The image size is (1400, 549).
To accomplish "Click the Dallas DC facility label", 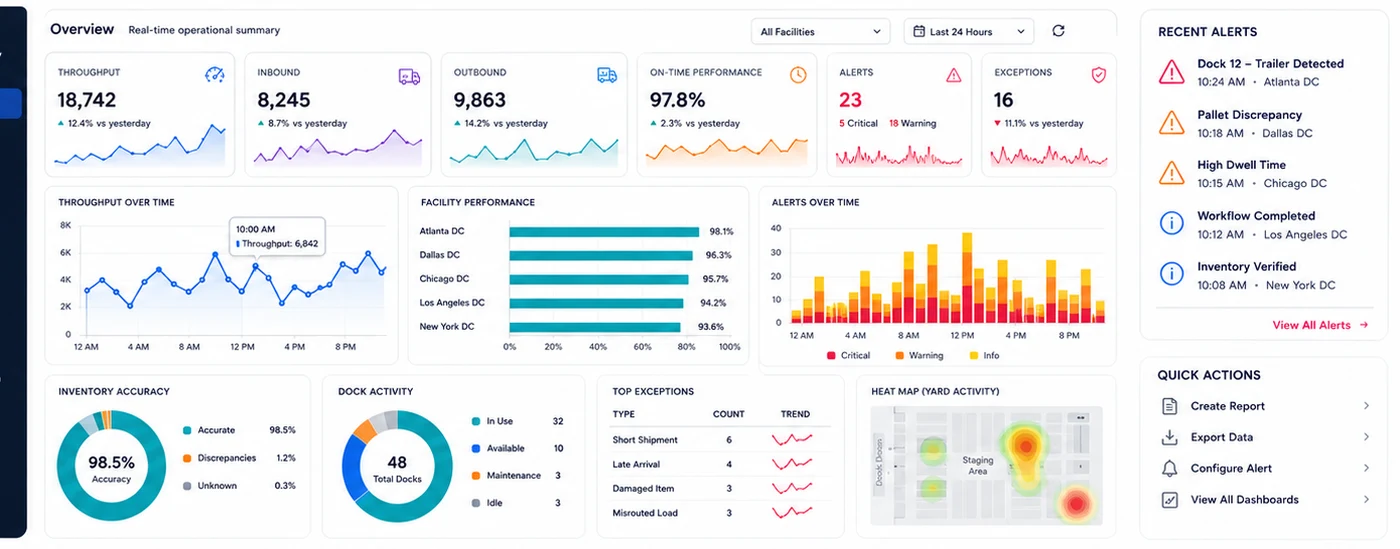I will coord(440,255).
